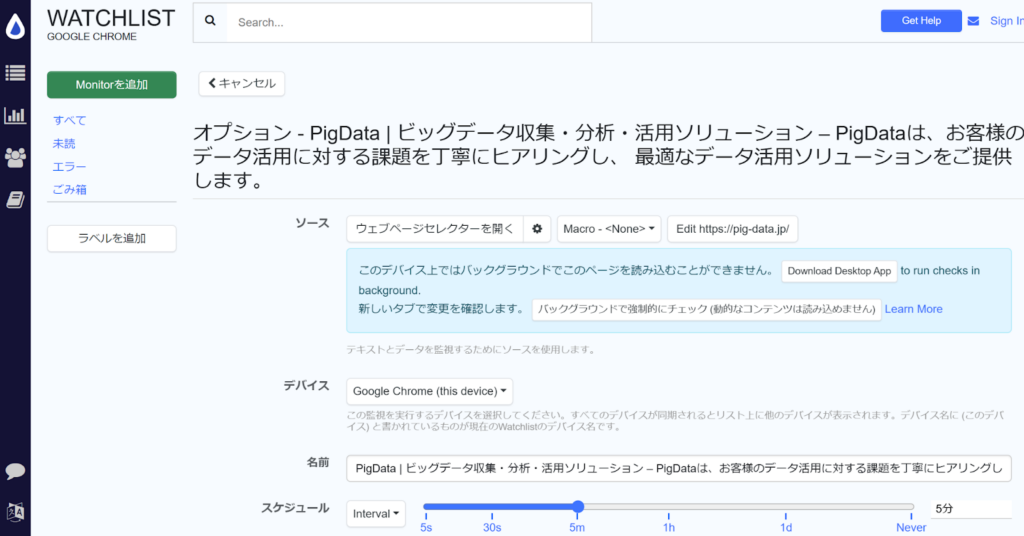1024x536 pixels.
Task: Click the search magnifier icon
Action: point(210,21)
